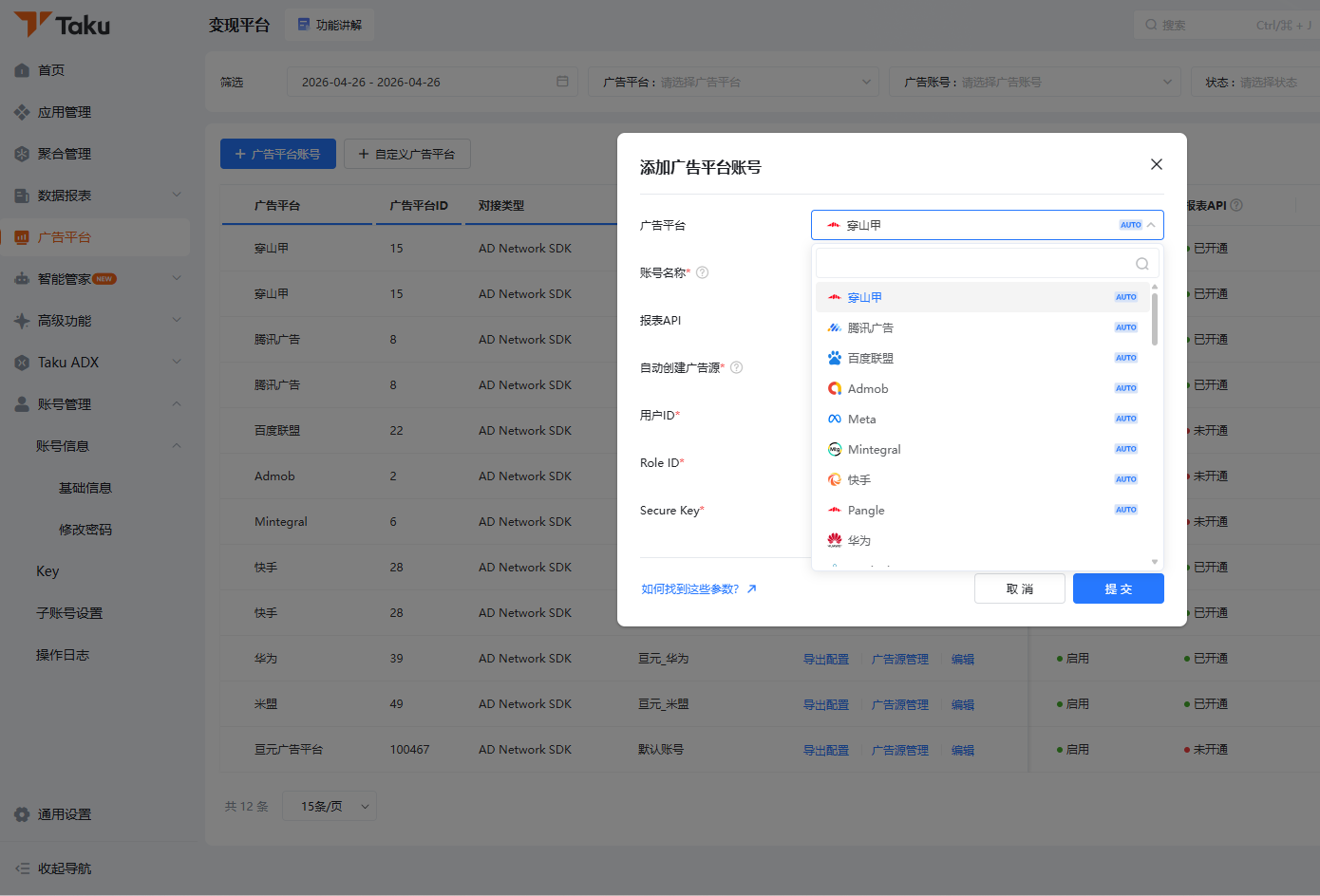Click the 首页 home icon in sidebar
The width and height of the screenshot is (1320, 896).
(22, 70)
